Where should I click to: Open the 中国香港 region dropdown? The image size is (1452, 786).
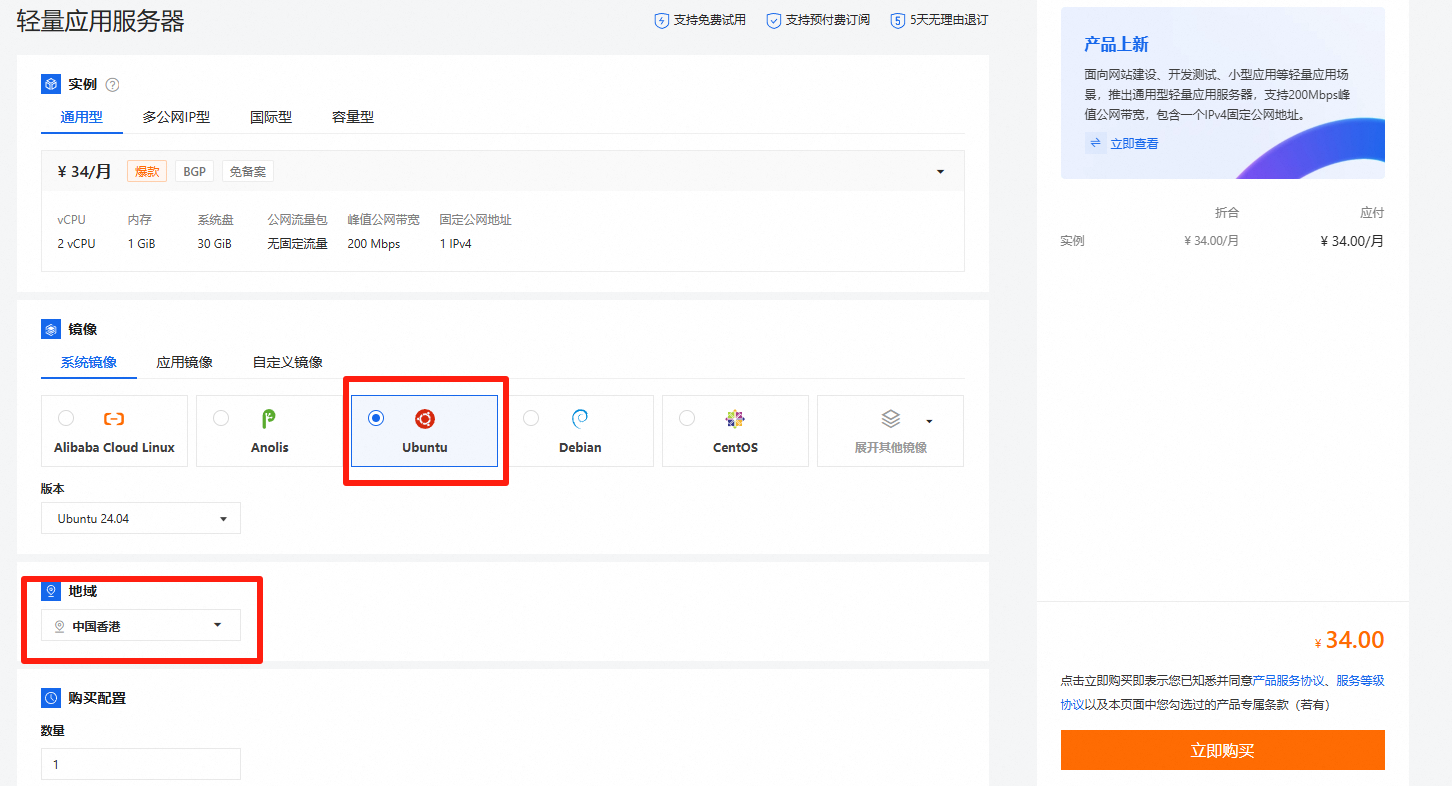click(x=141, y=626)
